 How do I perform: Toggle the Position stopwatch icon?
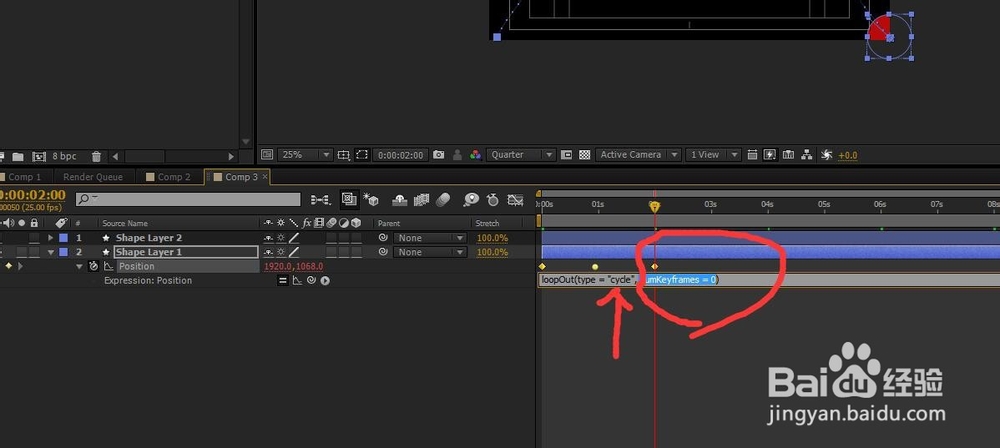[x=94, y=266]
